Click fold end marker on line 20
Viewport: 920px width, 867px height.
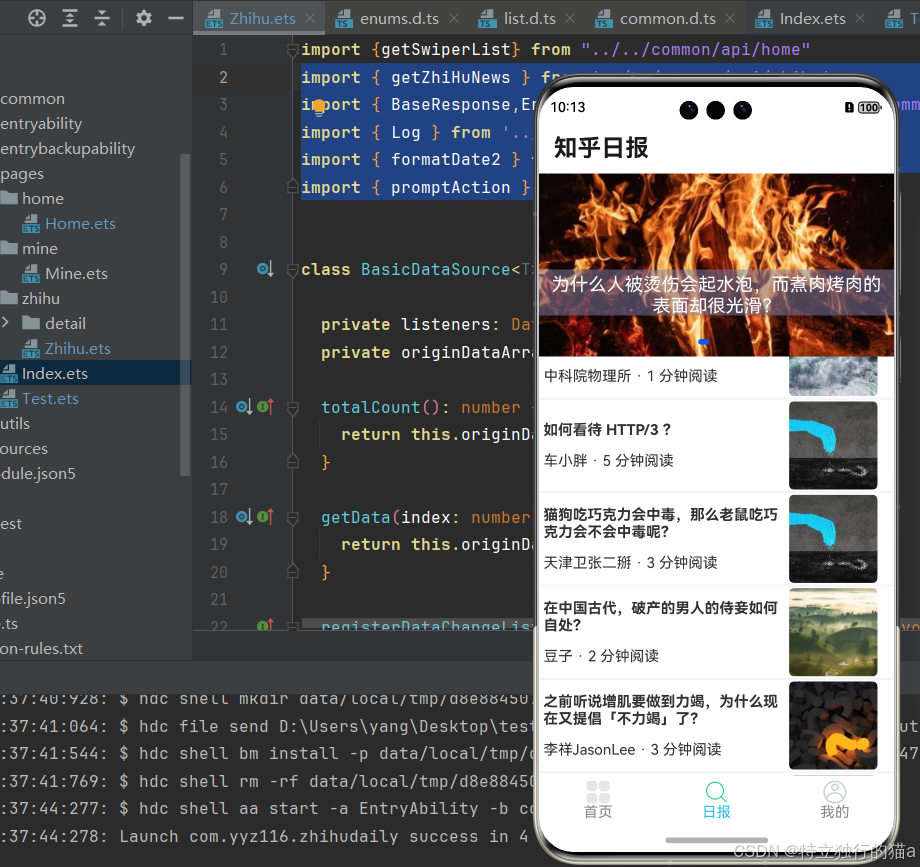(292, 571)
